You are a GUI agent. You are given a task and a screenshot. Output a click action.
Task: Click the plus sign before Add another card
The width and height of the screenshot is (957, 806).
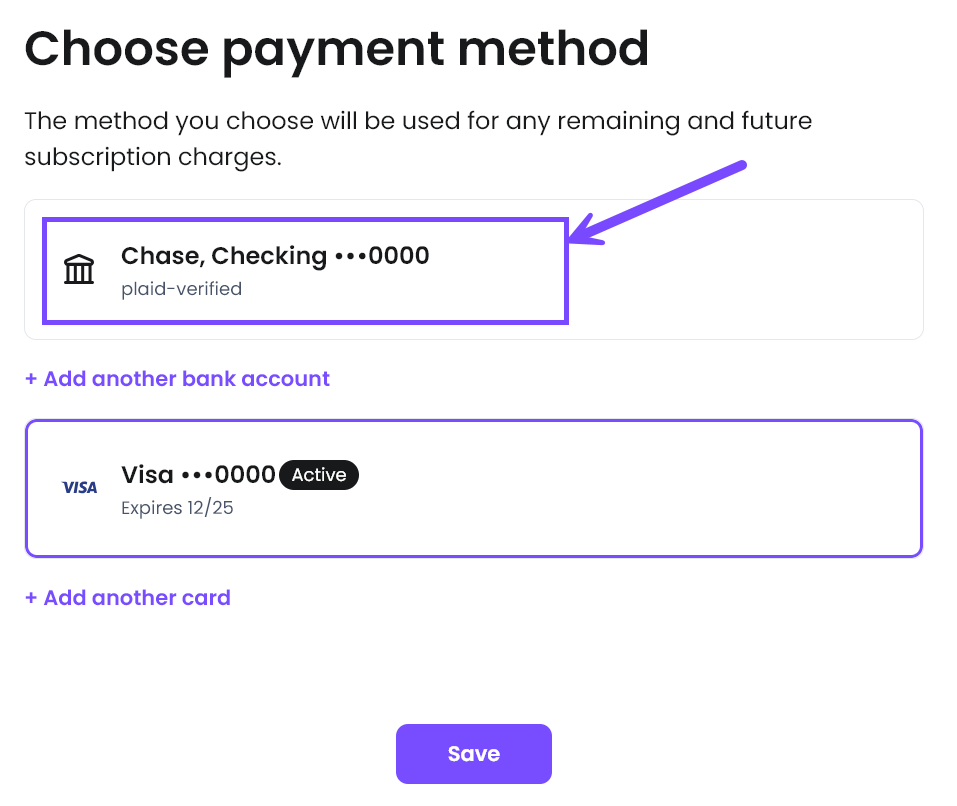coord(31,598)
